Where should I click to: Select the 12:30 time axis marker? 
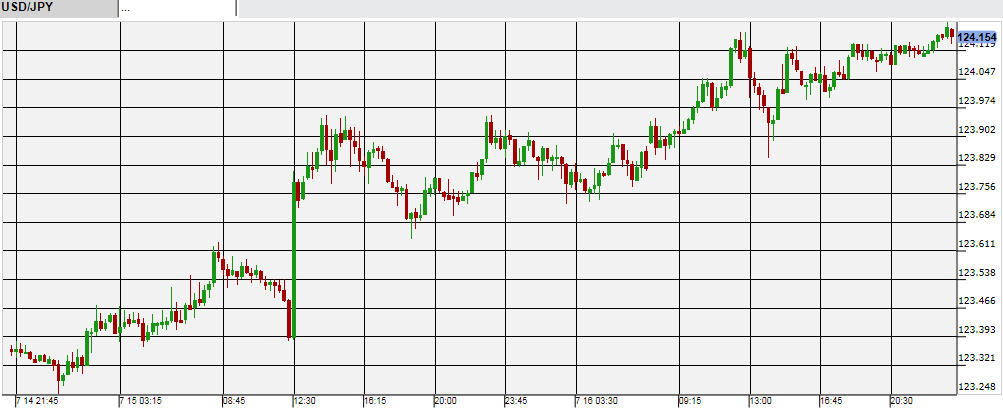[304, 400]
